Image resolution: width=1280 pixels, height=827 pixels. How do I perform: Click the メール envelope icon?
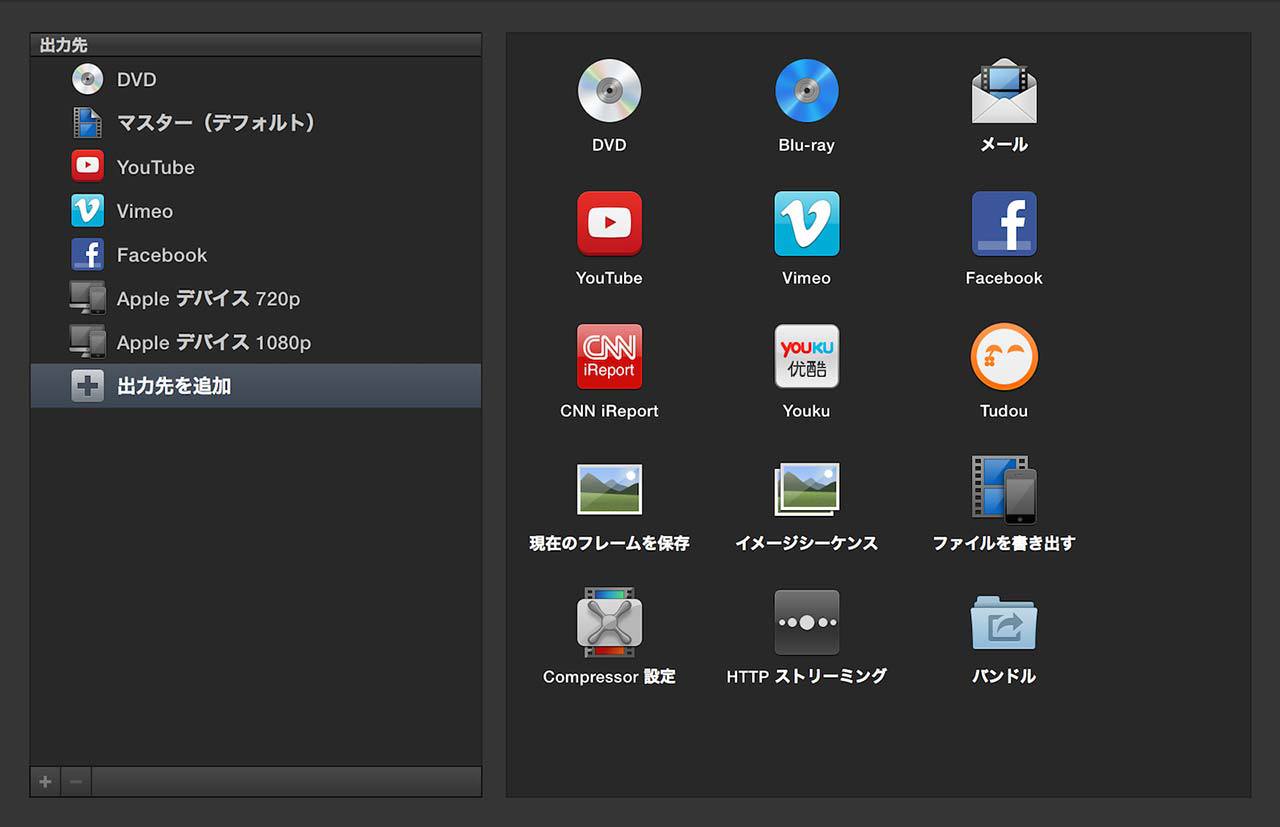click(x=1004, y=91)
